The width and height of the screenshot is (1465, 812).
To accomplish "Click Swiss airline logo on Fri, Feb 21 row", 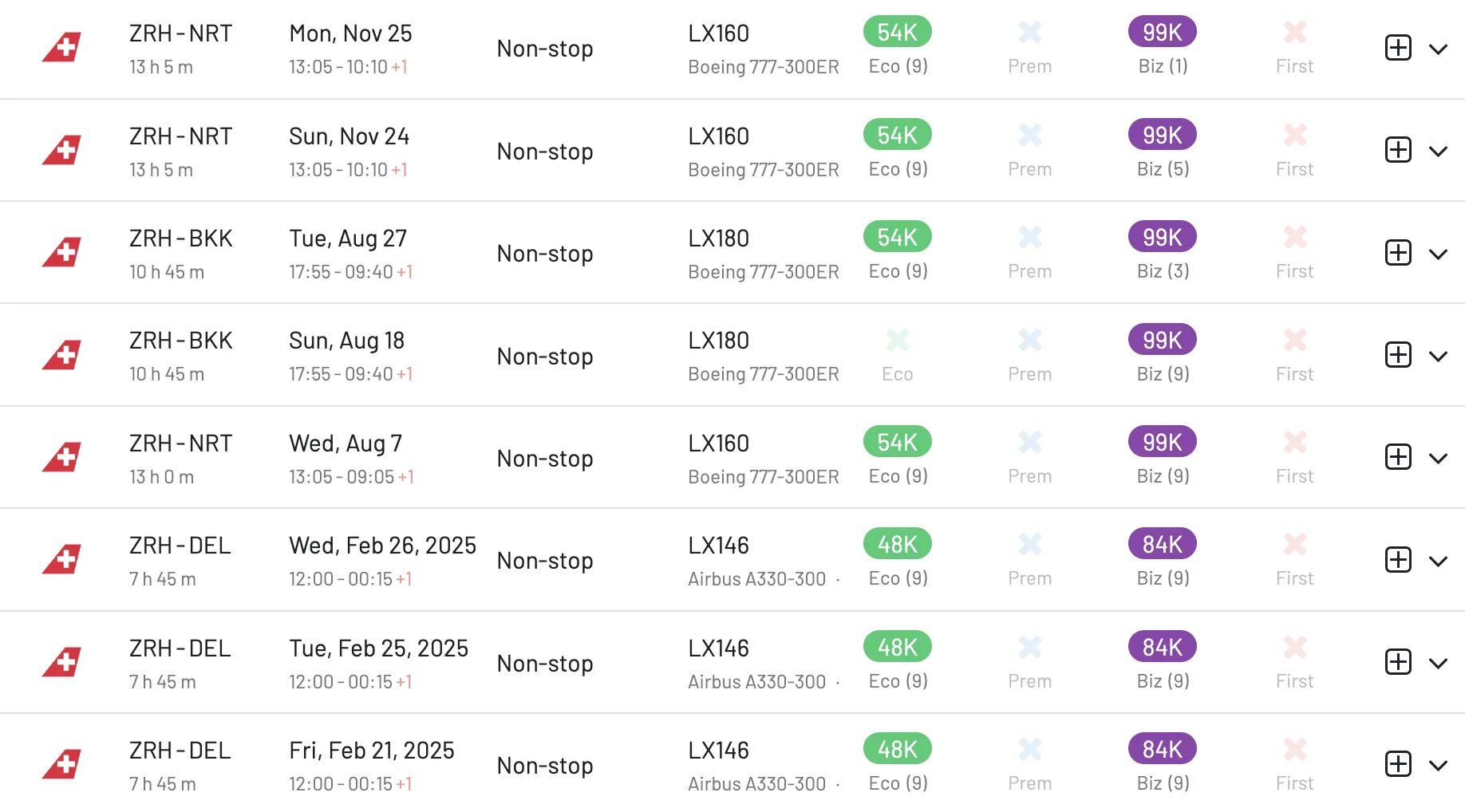I will pos(62,764).
